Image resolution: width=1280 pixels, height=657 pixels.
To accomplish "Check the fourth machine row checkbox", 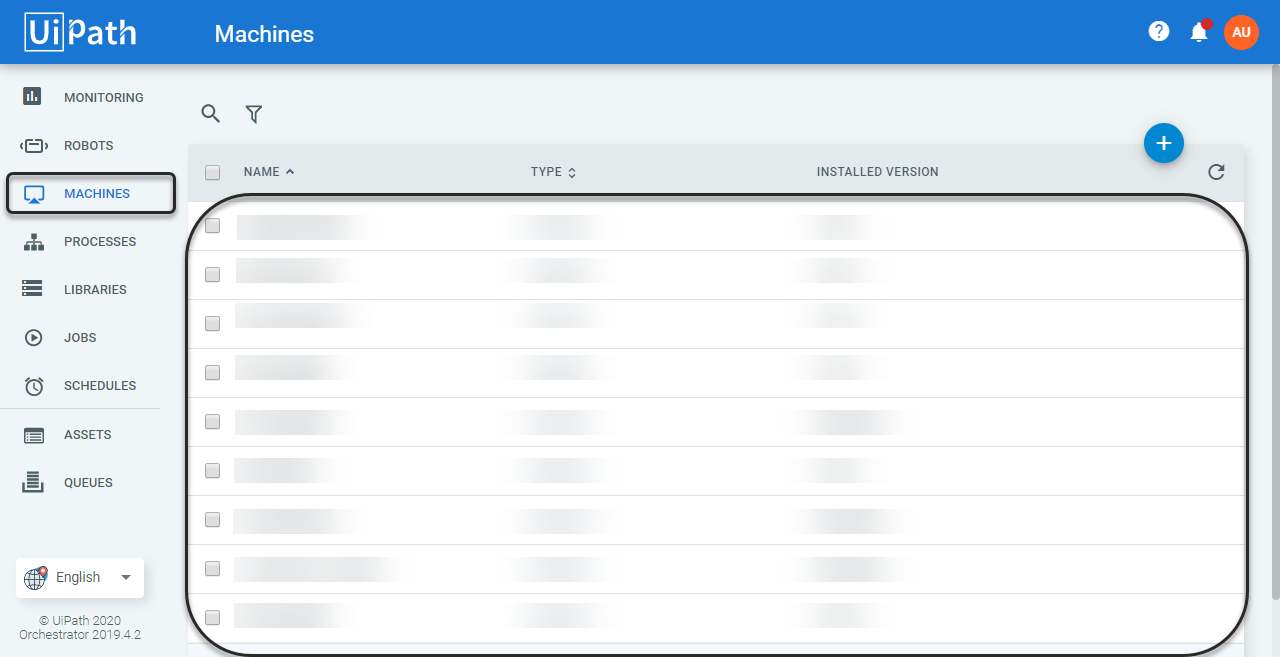I will [x=212, y=373].
